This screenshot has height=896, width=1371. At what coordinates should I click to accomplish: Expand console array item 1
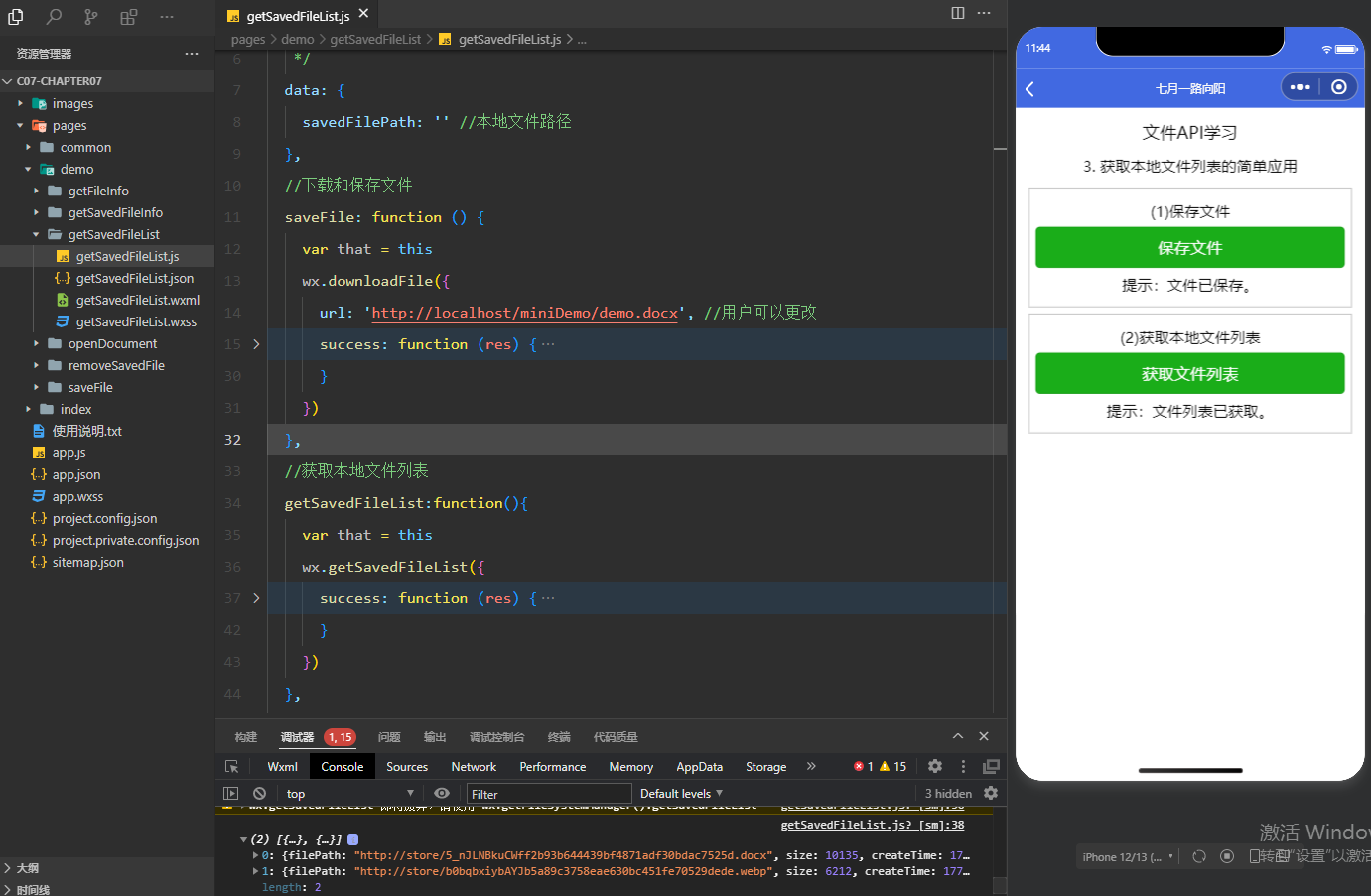pos(255,871)
